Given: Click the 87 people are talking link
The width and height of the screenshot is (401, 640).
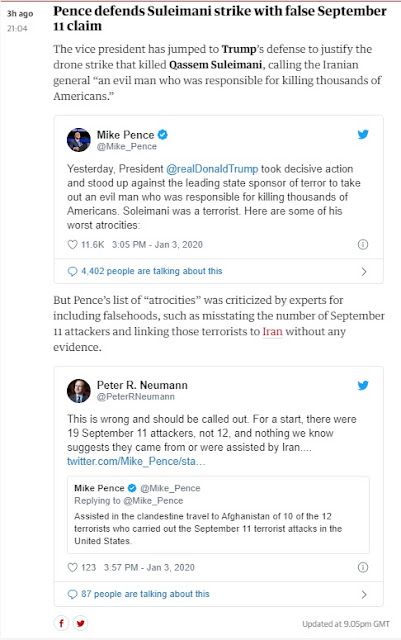Looking at the screenshot, I should pyautogui.click(x=145, y=594).
